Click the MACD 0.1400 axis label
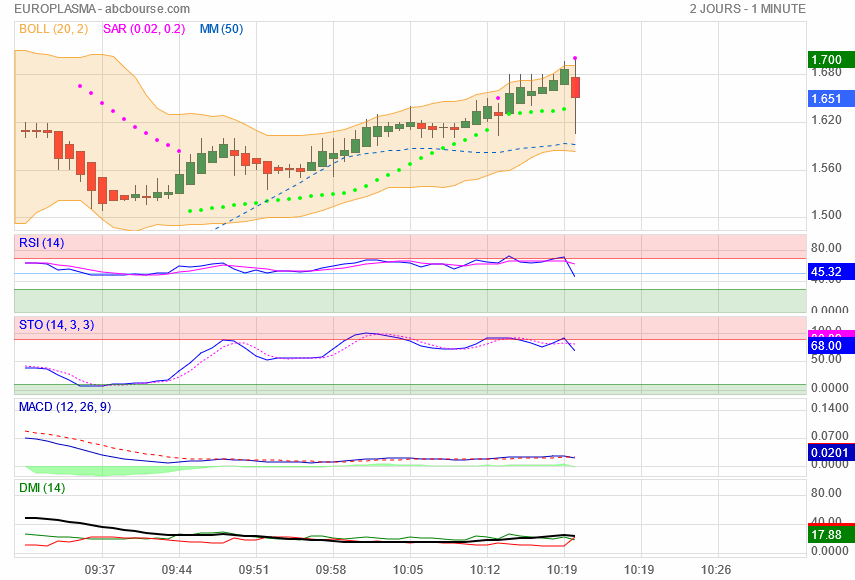855x580 pixels. [x=829, y=408]
